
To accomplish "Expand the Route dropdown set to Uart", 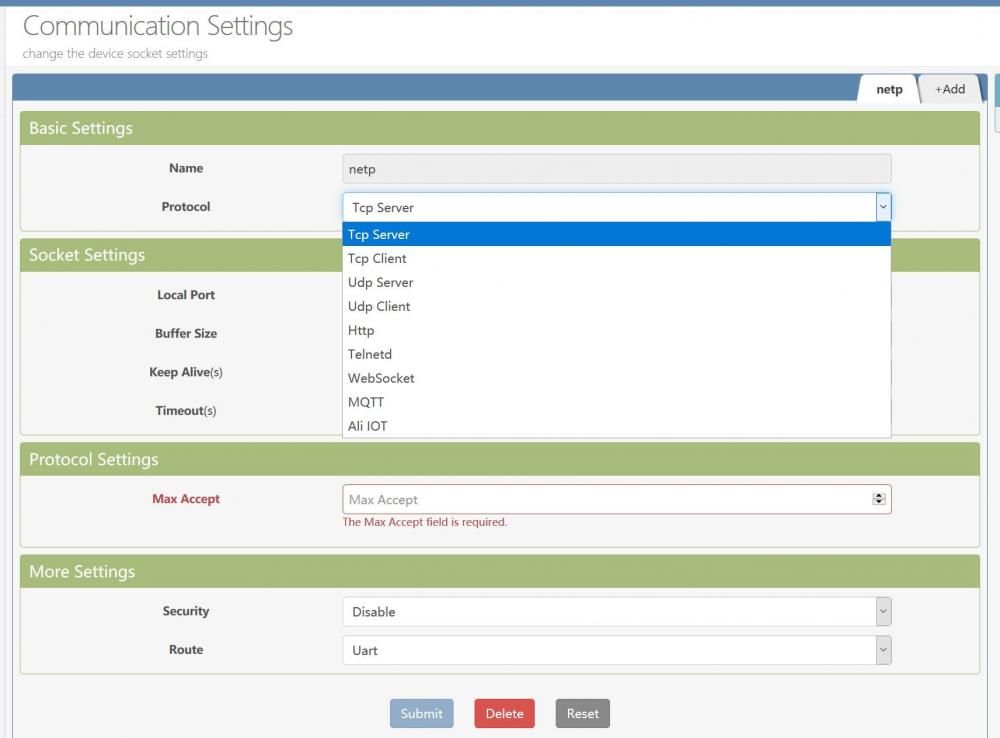I will coord(616,650).
